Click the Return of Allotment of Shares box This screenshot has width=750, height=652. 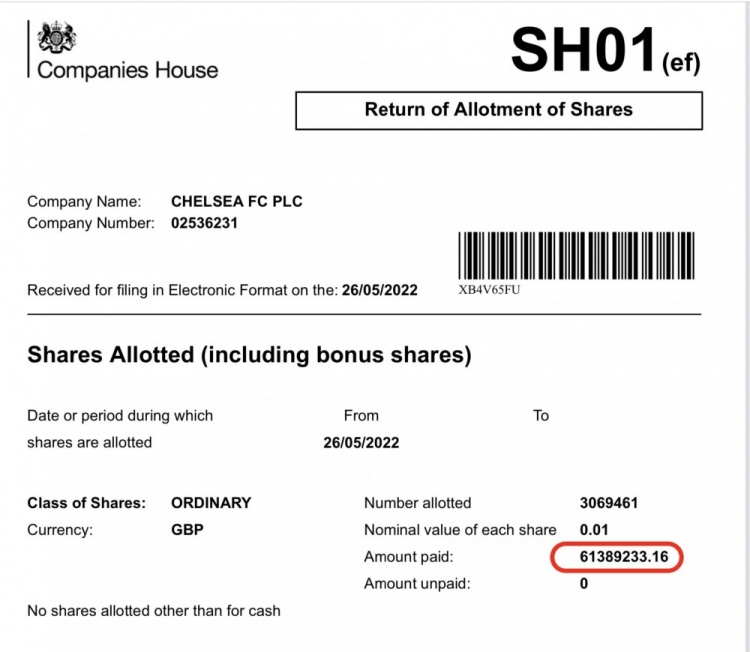click(x=499, y=110)
